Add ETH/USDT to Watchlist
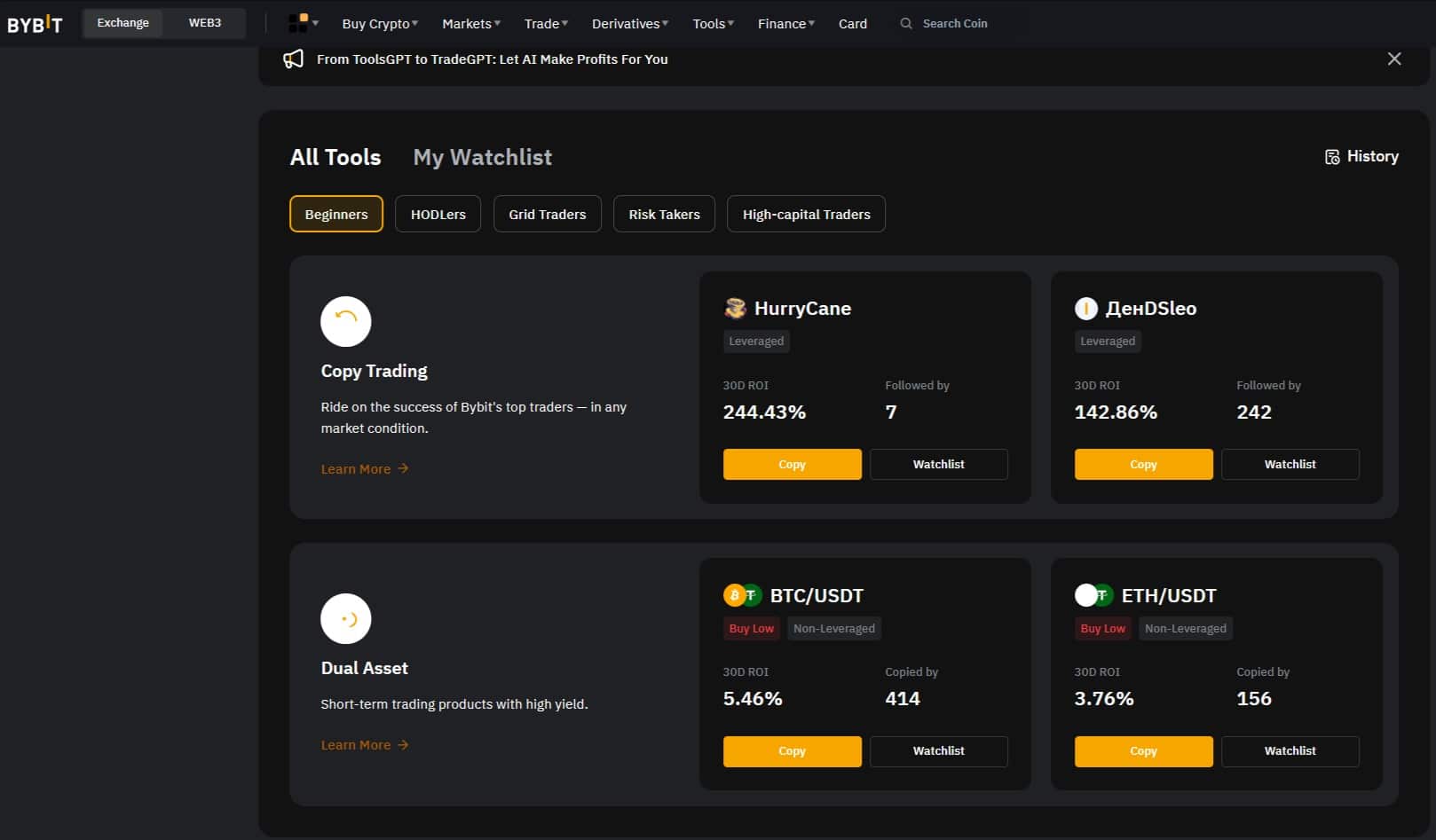This screenshot has height=840, width=1436. click(x=1290, y=751)
